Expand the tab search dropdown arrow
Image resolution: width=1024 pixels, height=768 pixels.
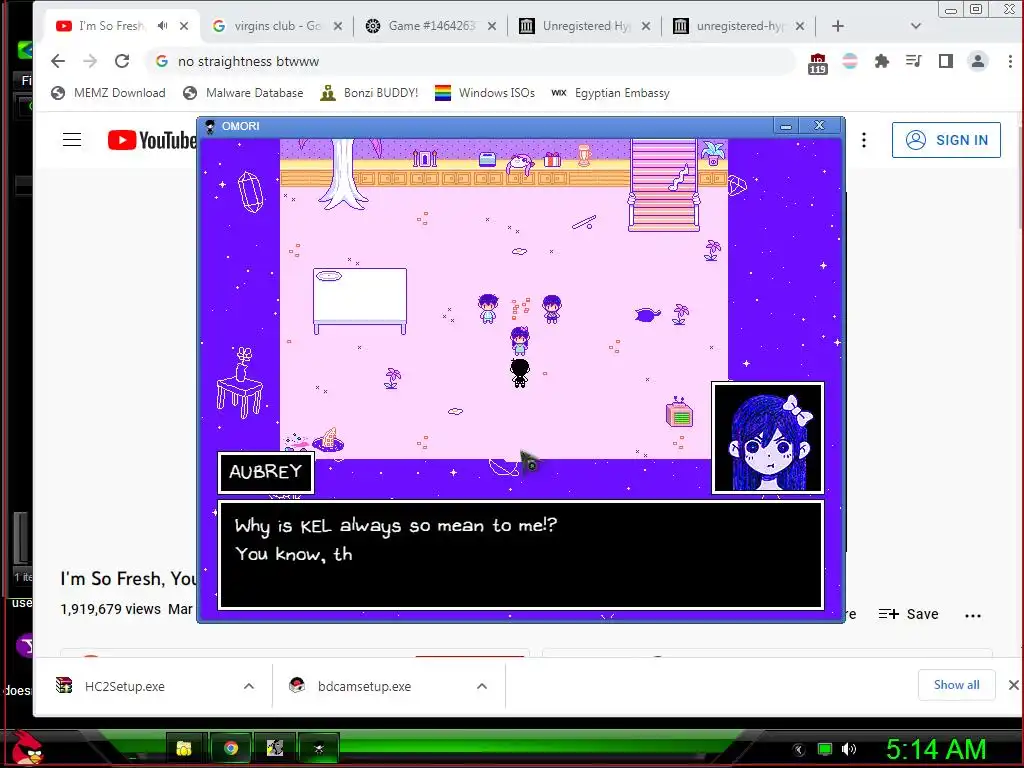pyautogui.click(x=916, y=26)
